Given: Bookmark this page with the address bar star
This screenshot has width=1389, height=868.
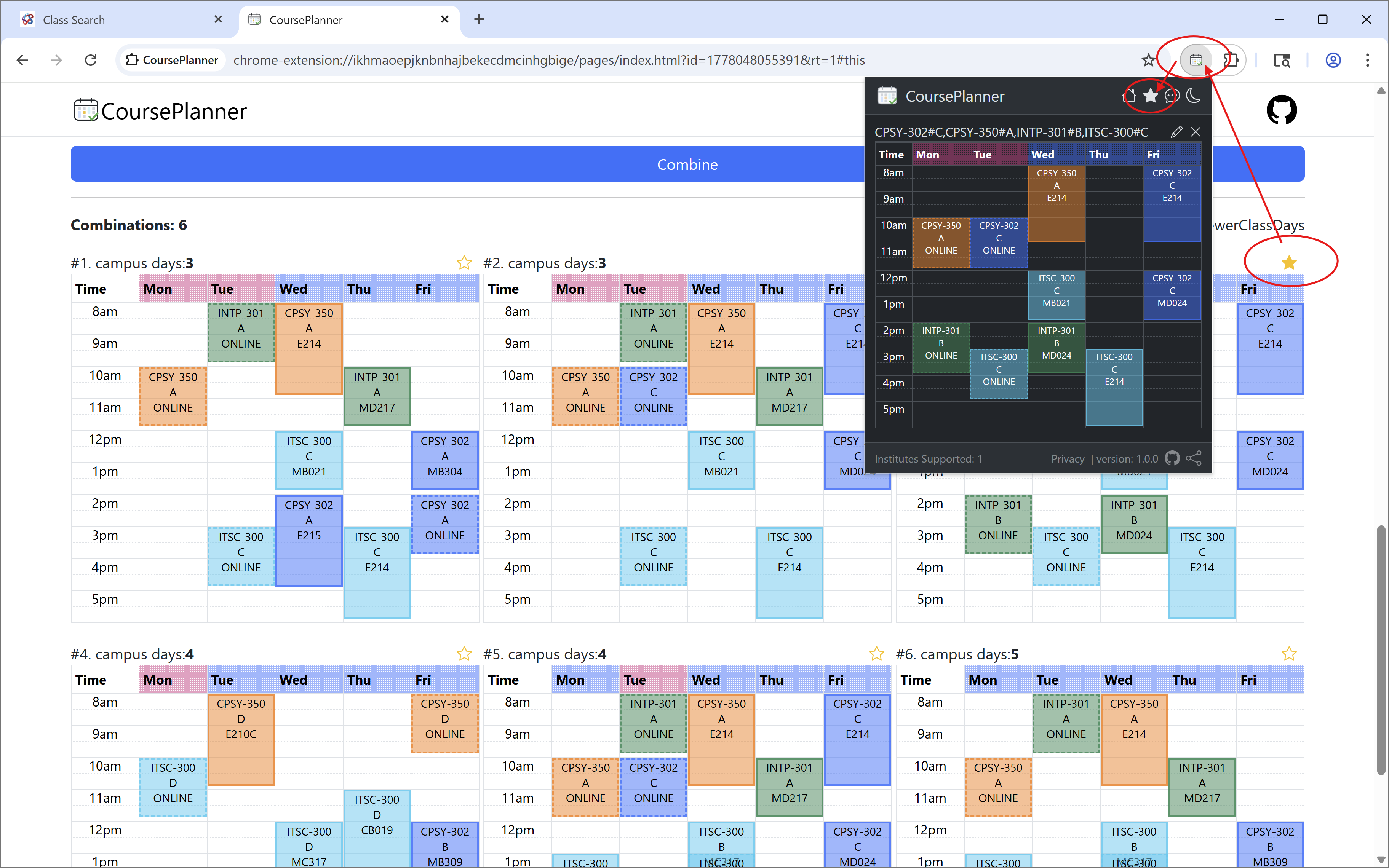Looking at the screenshot, I should (1148, 60).
